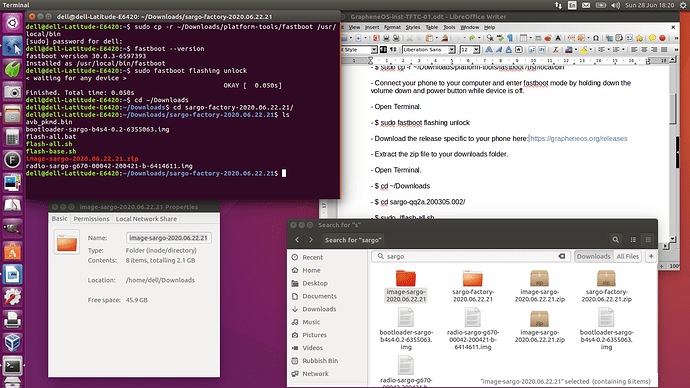The width and height of the screenshot is (690, 388).
Task: Go back in the Files window
Action: (x=297, y=240)
